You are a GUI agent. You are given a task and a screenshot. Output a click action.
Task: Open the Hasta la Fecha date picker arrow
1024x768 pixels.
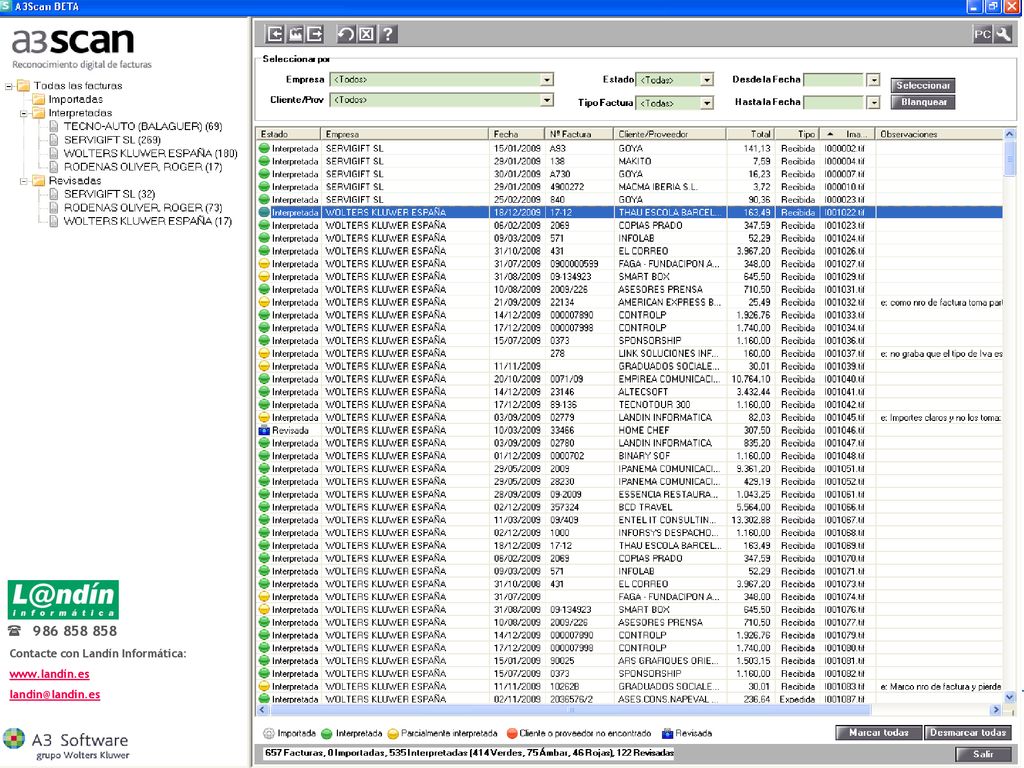tap(873, 103)
